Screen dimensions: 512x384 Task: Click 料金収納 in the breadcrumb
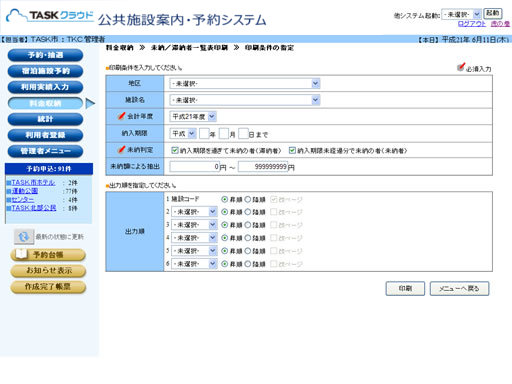click(x=120, y=48)
